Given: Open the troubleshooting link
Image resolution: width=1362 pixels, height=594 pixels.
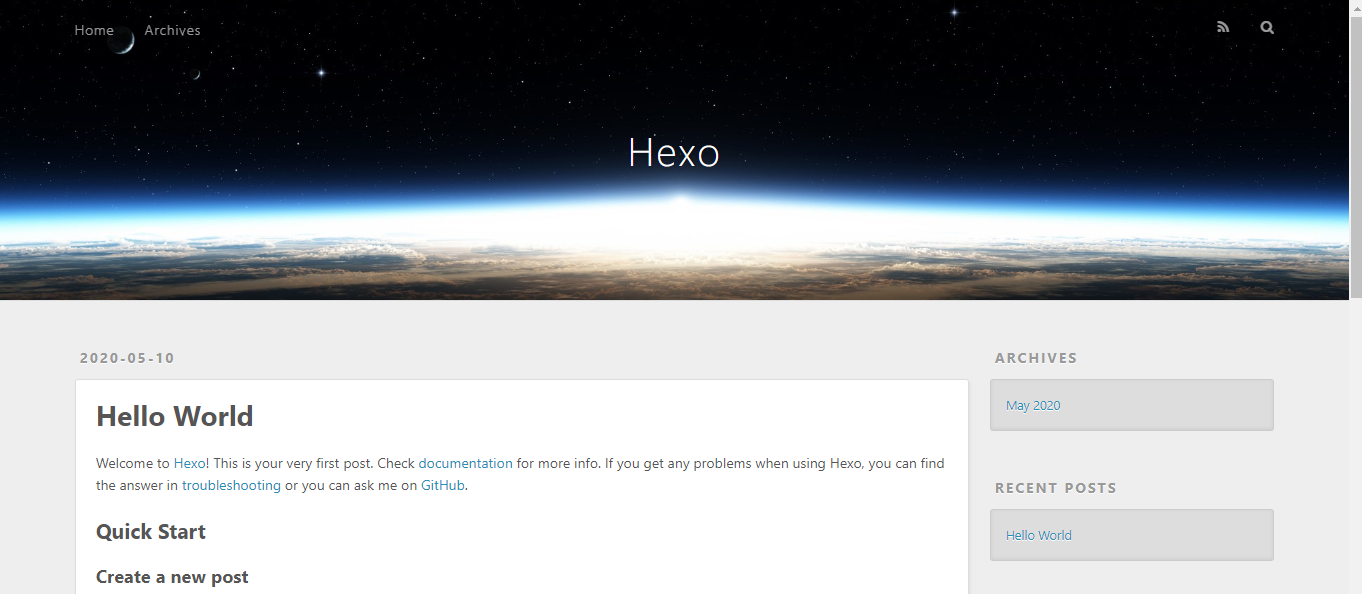Looking at the screenshot, I should pos(231,485).
